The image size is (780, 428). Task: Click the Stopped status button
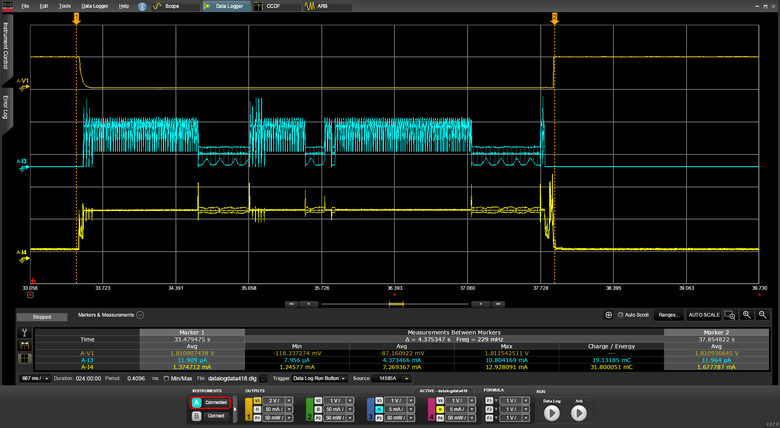coord(42,317)
